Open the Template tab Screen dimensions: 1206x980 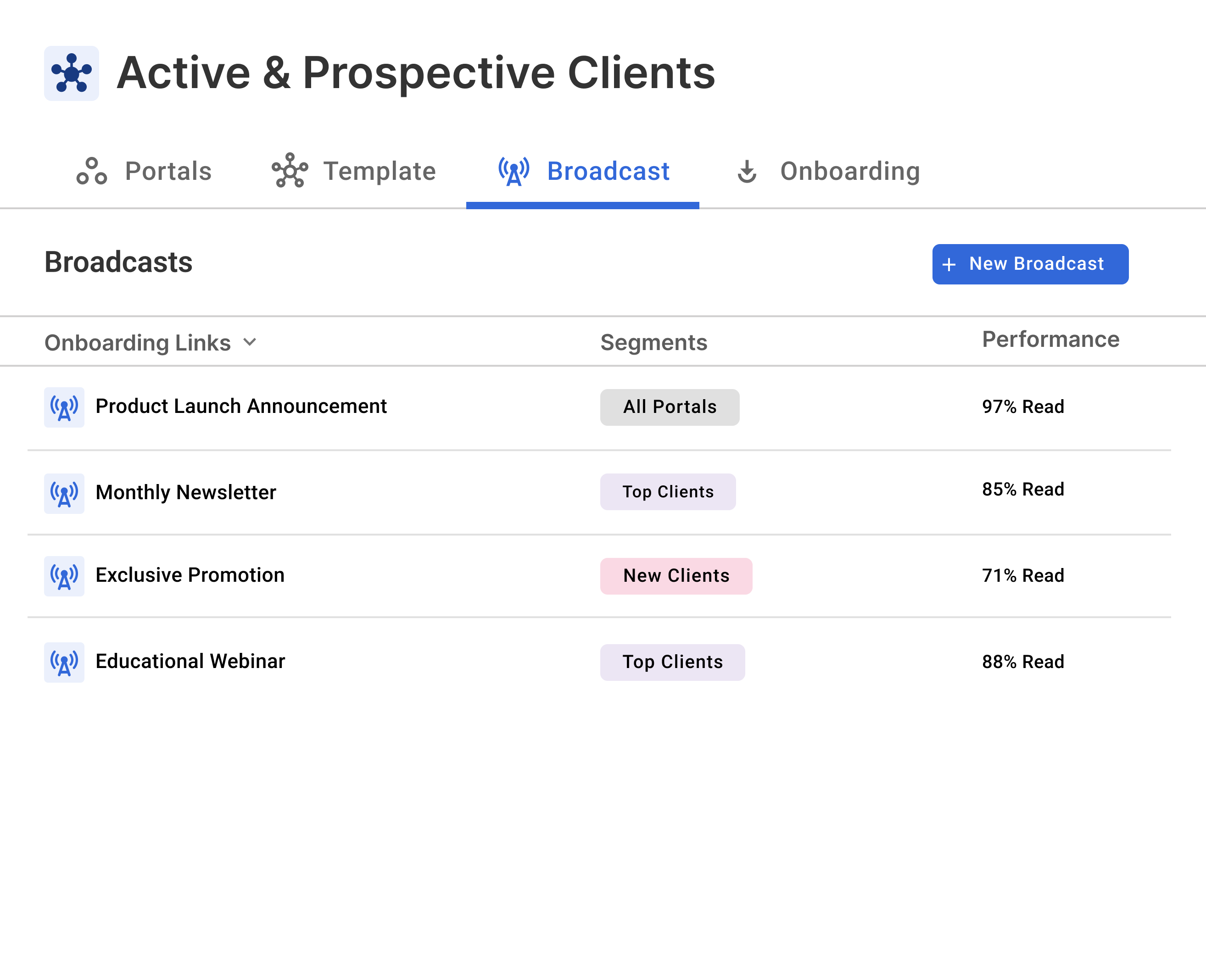(379, 171)
